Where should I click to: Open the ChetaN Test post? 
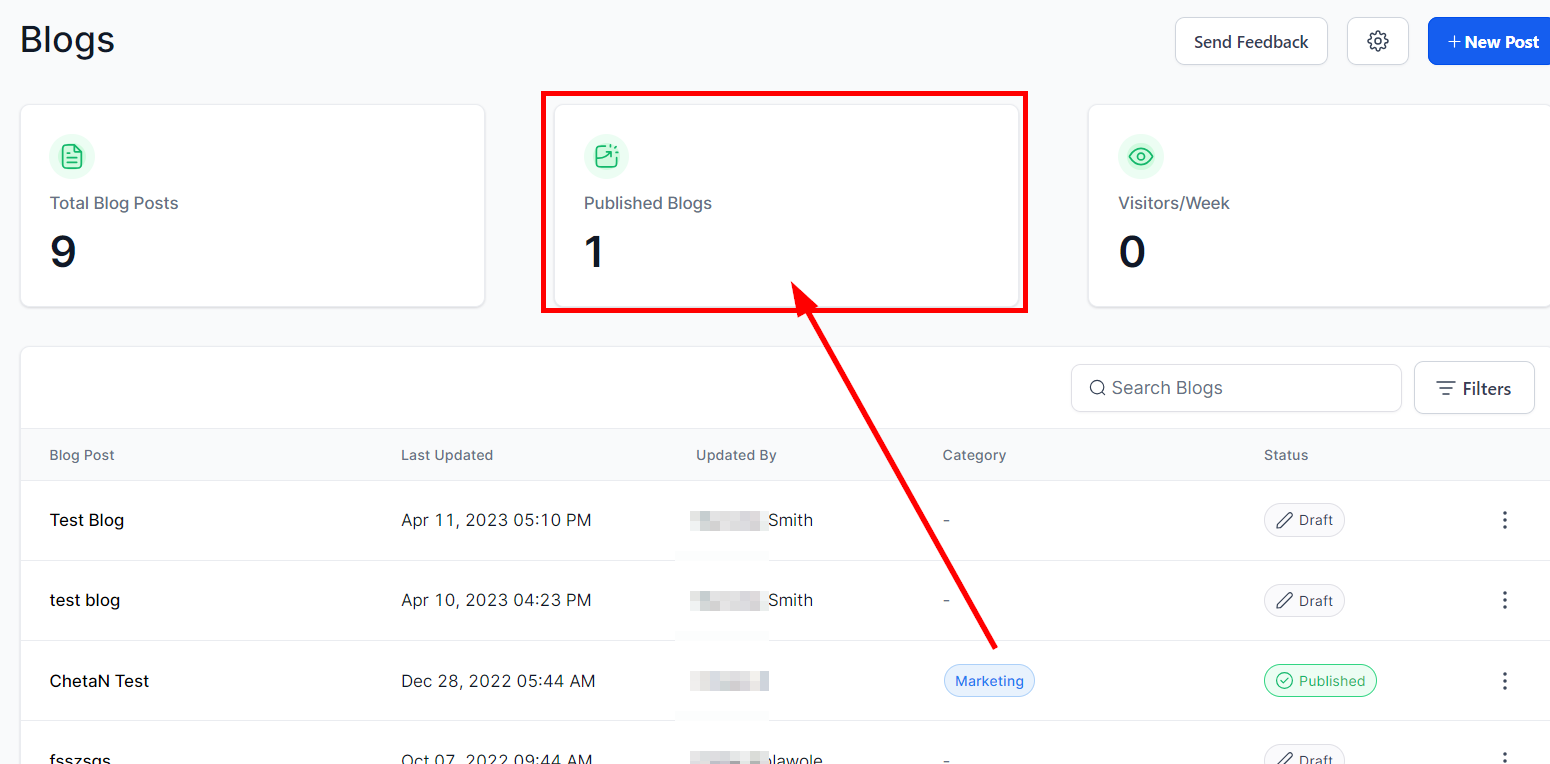tap(99, 681)
